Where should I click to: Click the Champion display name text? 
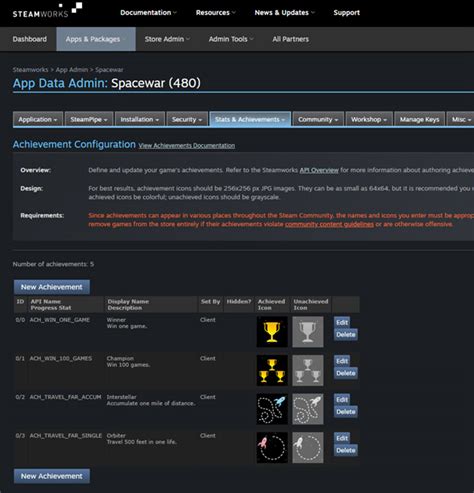pyautogui.click(x=120, y=358)
